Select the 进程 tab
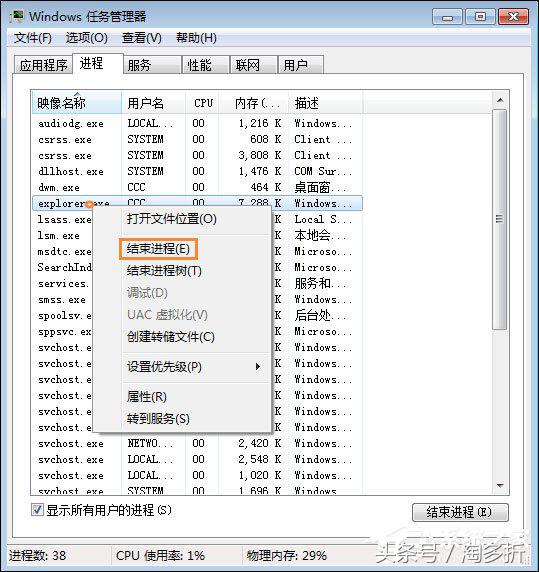Screen dimensions: 539x572 (x=98, y=64)
